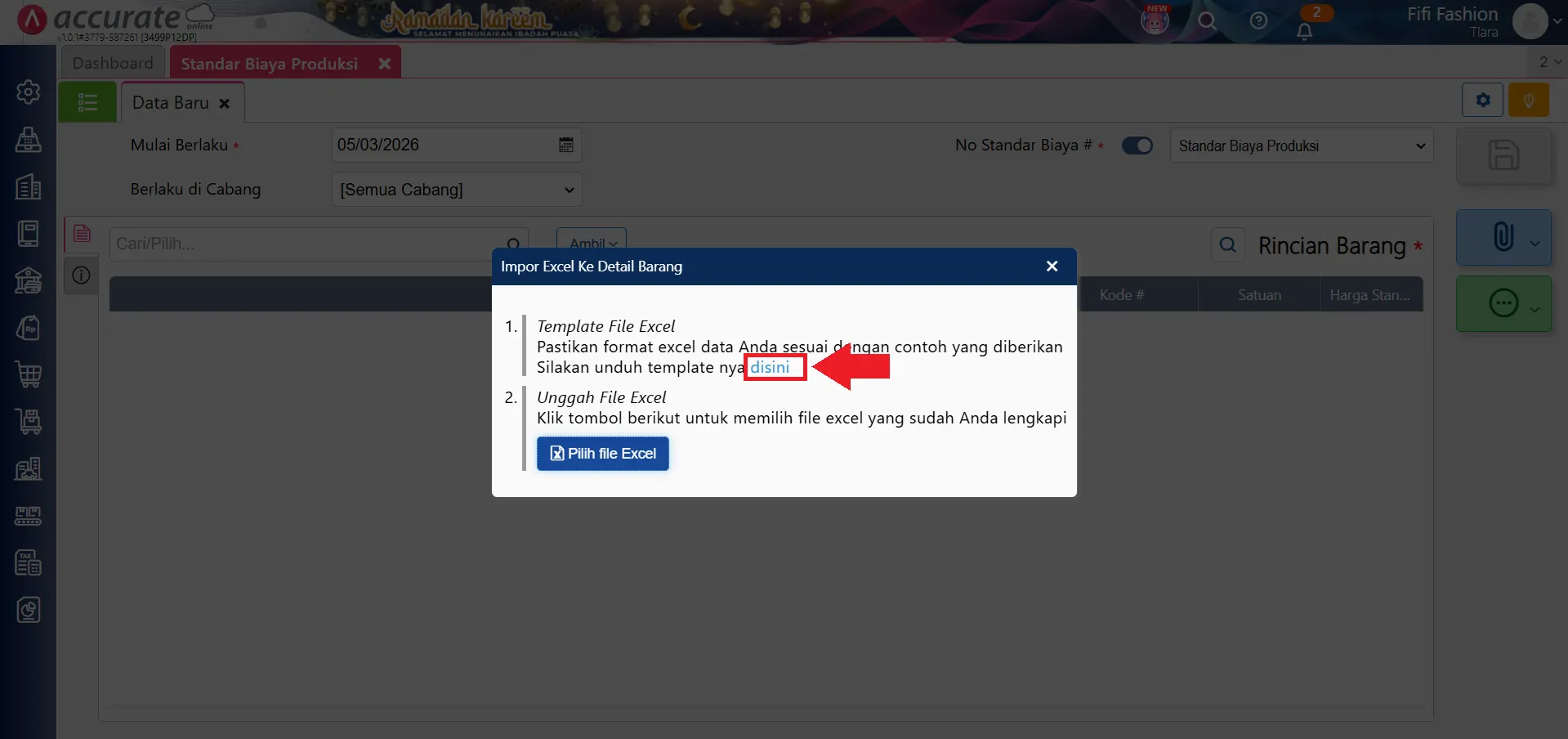Select the Data Baru tab
Viewport: 1568px width, 739px height.
click(x=170, y=101)
